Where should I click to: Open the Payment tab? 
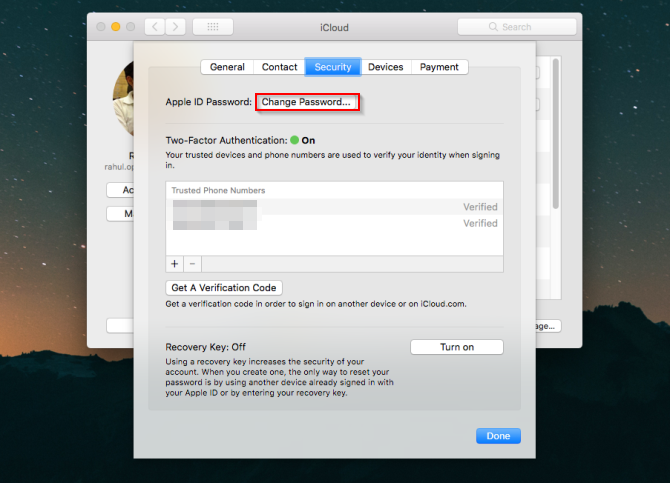(x=439, y=67)
